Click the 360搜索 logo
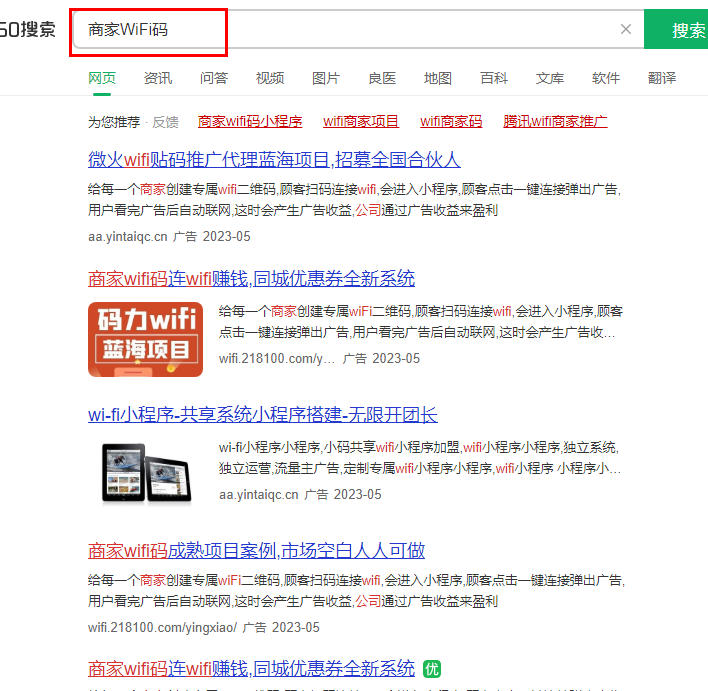 click(x=28, y=30)
